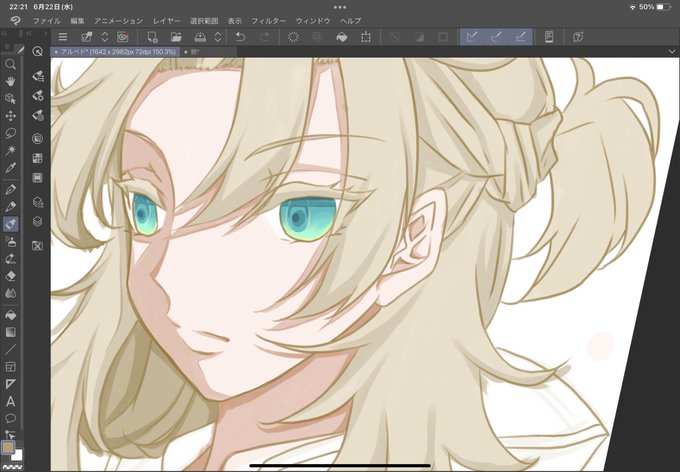Select the Pen tool
The height and width of the screenshot is (472, 680).
click(10, 189)
